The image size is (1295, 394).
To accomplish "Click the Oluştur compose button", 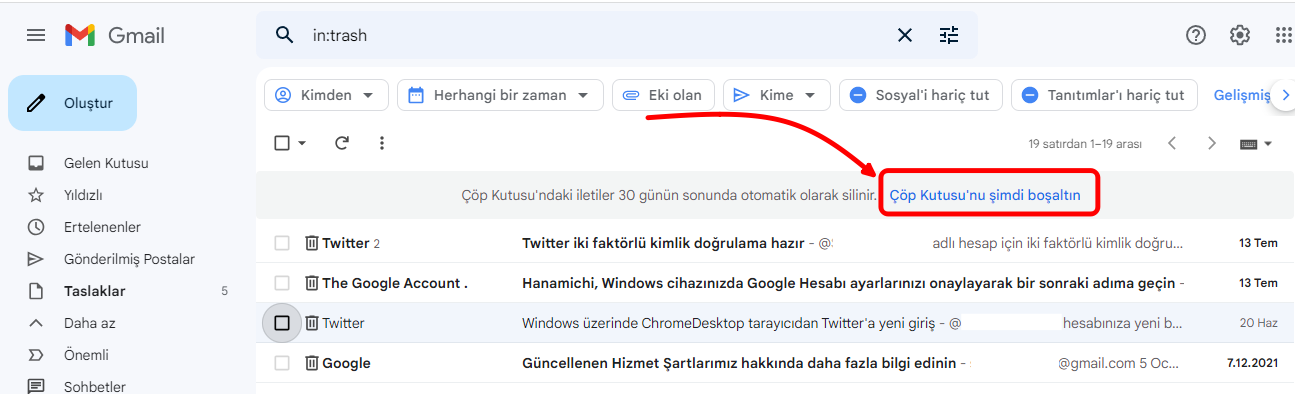I will point(72,103).
